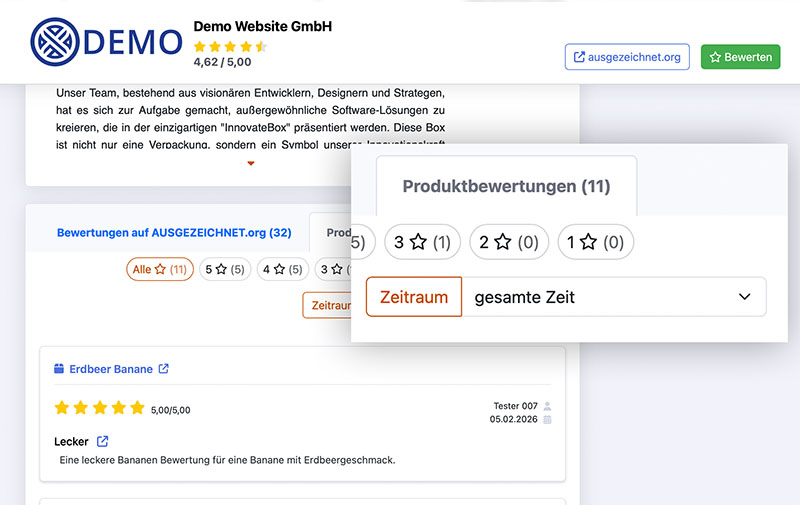Screen dimensions: 800x505
Task: Click the green Bewerten button
Action: point(740,57)
